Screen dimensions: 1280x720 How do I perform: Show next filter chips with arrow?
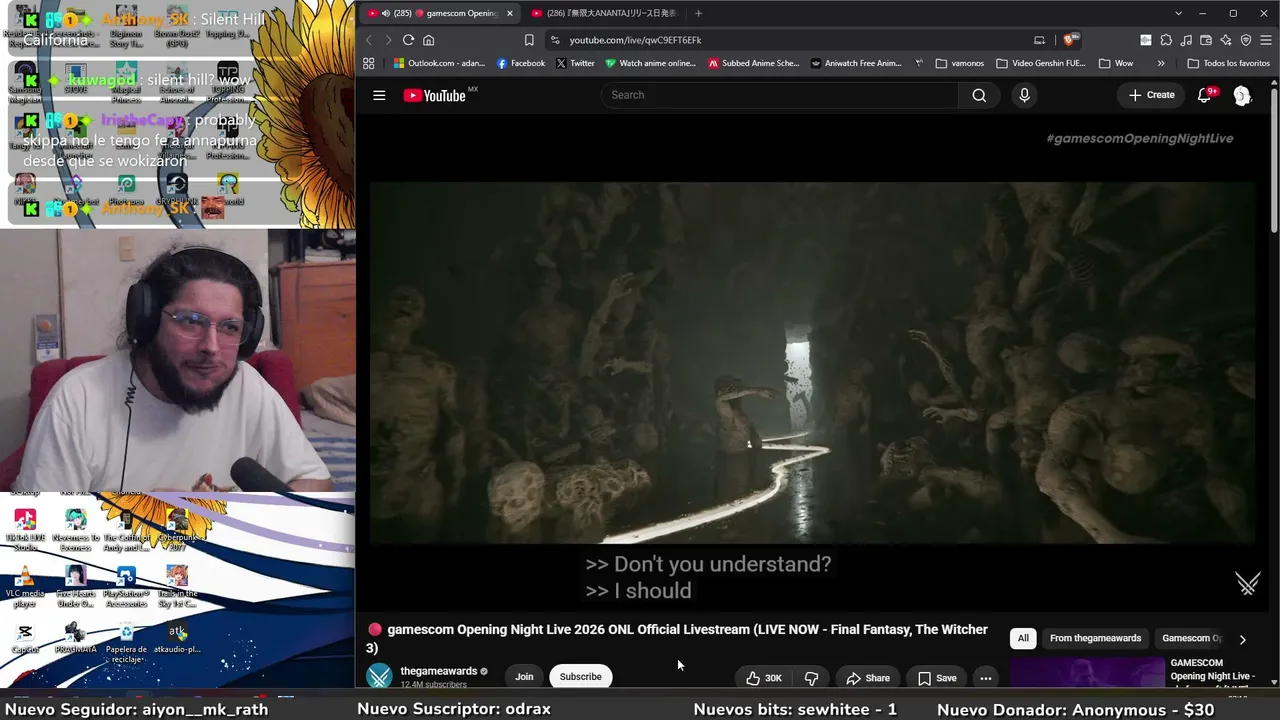coord(1242,639)
